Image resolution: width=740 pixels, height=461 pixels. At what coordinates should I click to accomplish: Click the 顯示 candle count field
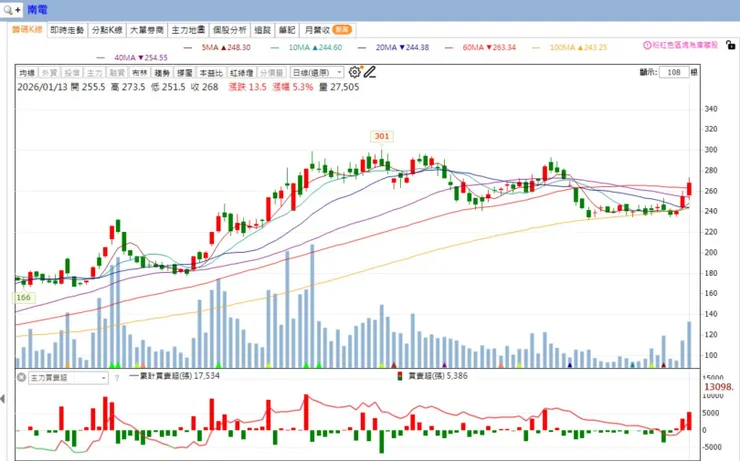pos(673,72)
